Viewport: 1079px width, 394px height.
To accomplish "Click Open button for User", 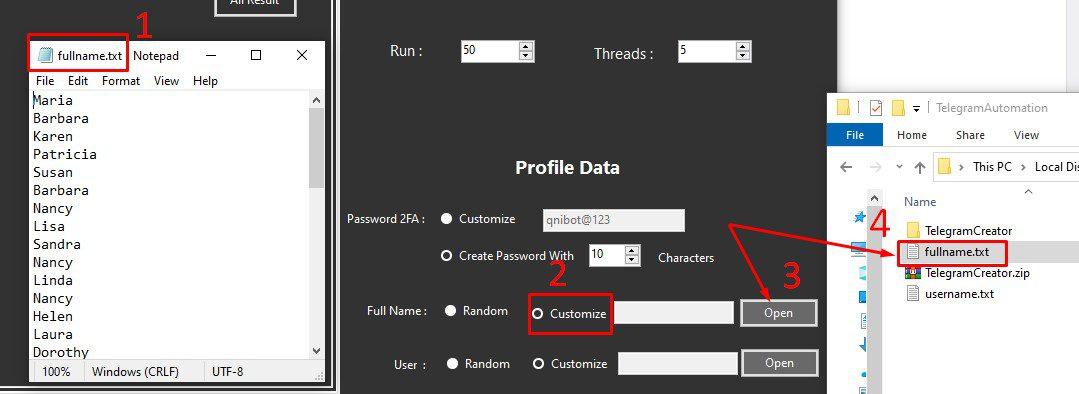I will [779, 363].
